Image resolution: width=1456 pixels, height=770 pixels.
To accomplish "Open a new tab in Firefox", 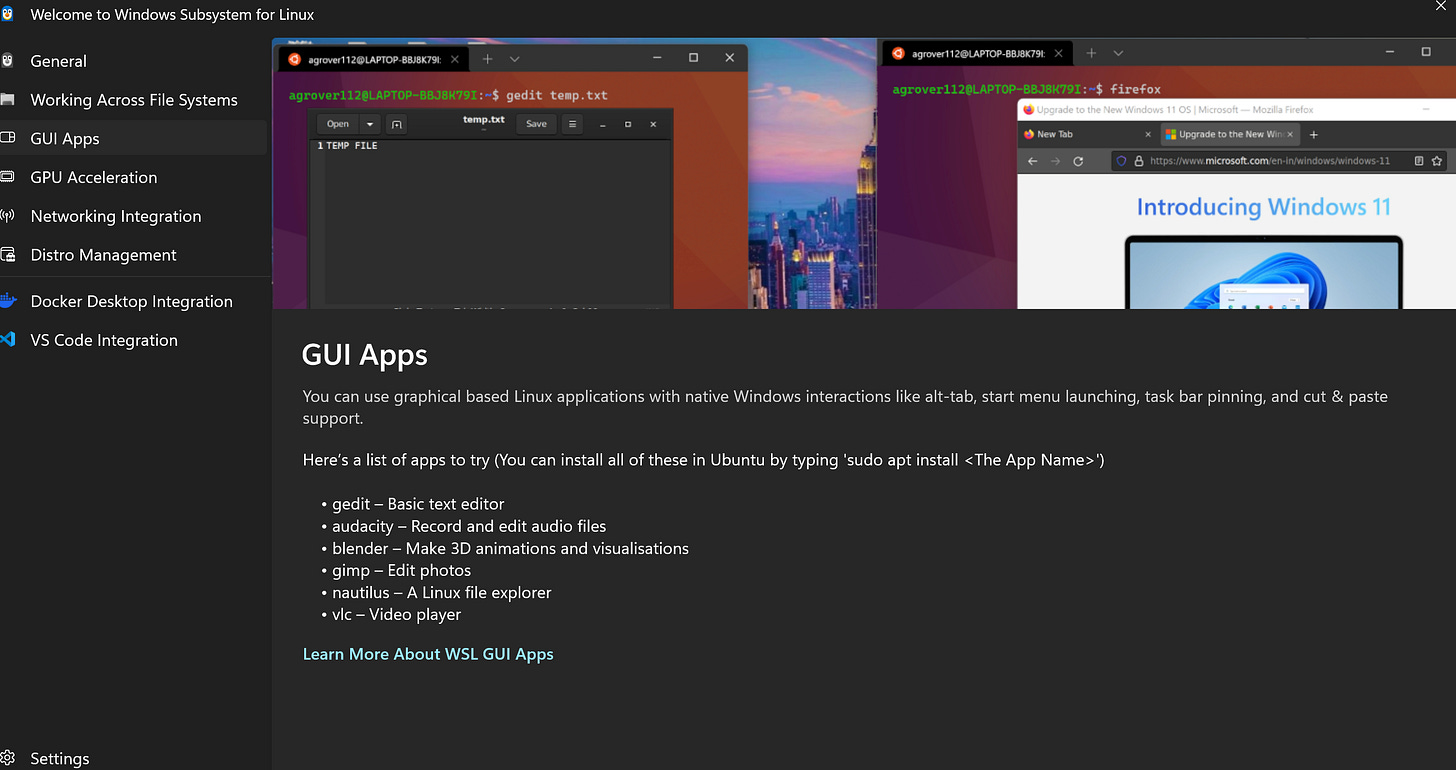I will tap(1314, 134).
